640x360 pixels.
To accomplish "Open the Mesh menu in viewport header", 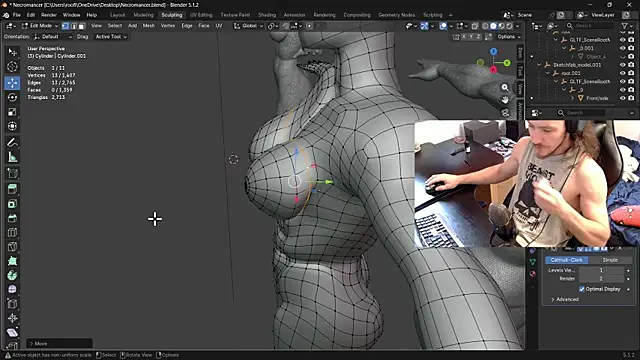I will (149, 26).
